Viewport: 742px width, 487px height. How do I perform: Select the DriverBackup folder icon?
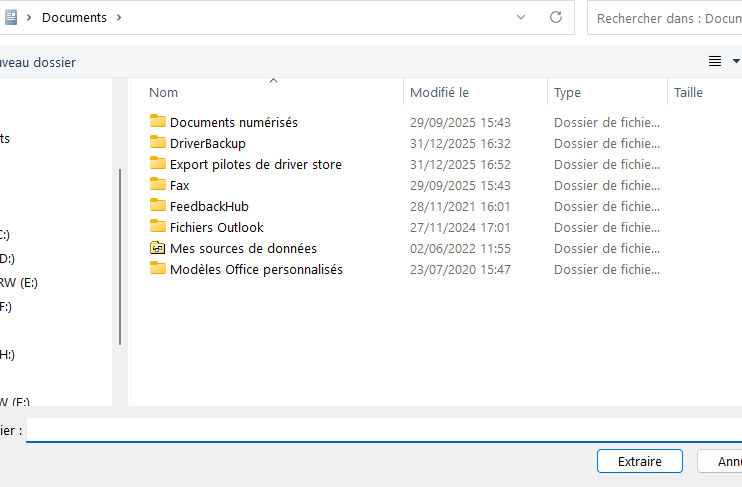point(158,142)
